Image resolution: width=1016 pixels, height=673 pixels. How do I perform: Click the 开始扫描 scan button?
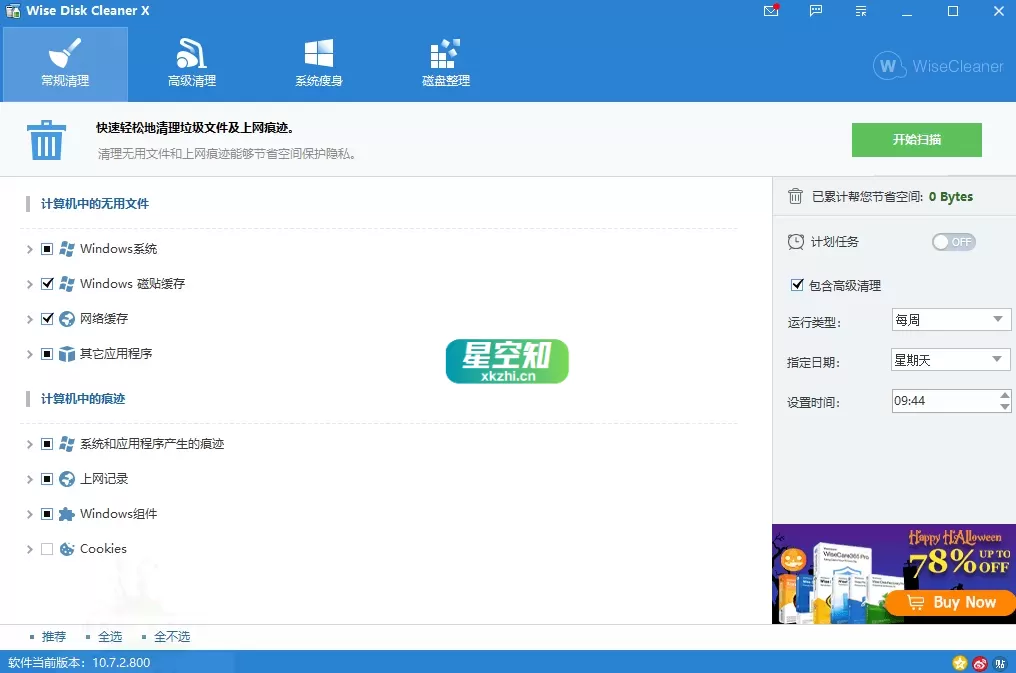(x=916, y=140)
